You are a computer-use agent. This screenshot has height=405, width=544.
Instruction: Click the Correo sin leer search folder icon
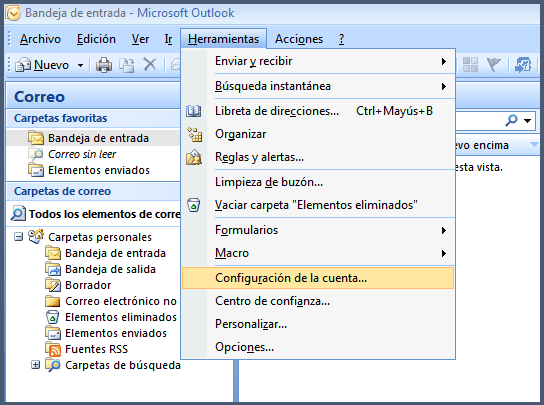point(36,154)
